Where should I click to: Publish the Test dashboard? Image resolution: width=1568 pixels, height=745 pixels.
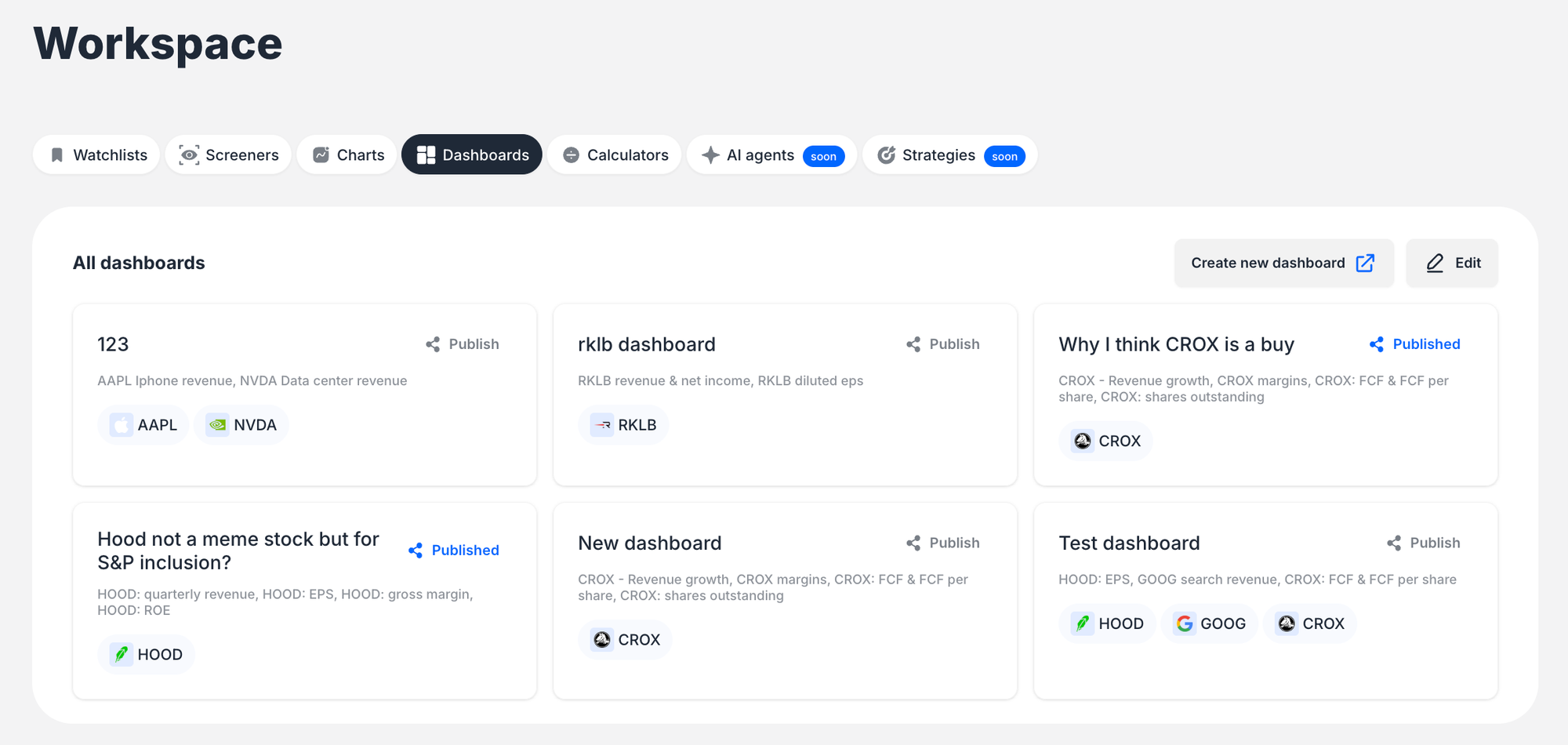pos(1424,543)
